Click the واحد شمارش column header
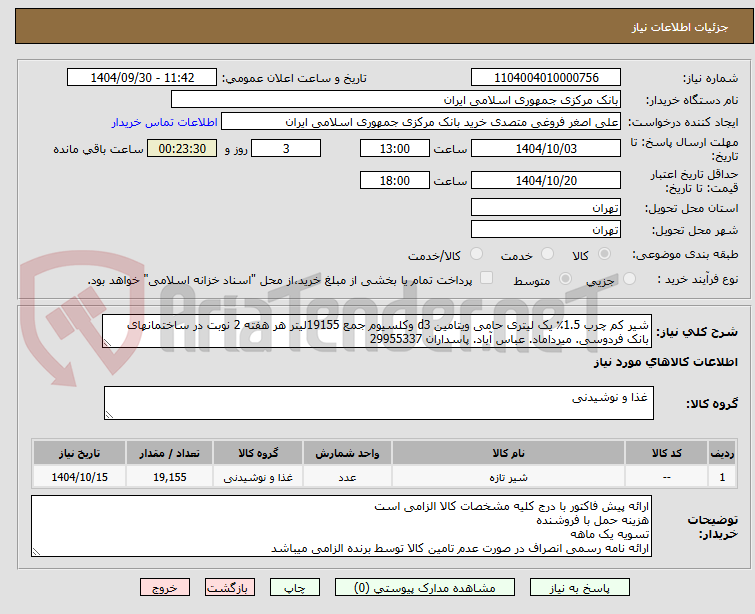Screen dimensions: 755x614 pyautogui.click(x=347, y=453)
